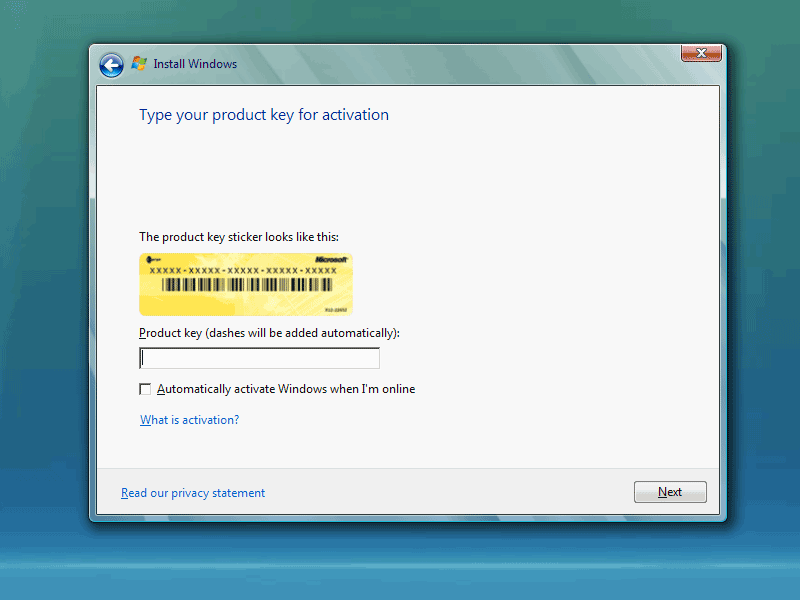The image size is (800, 600).
Task: Click into the product key input field
Action: (259, 358)
